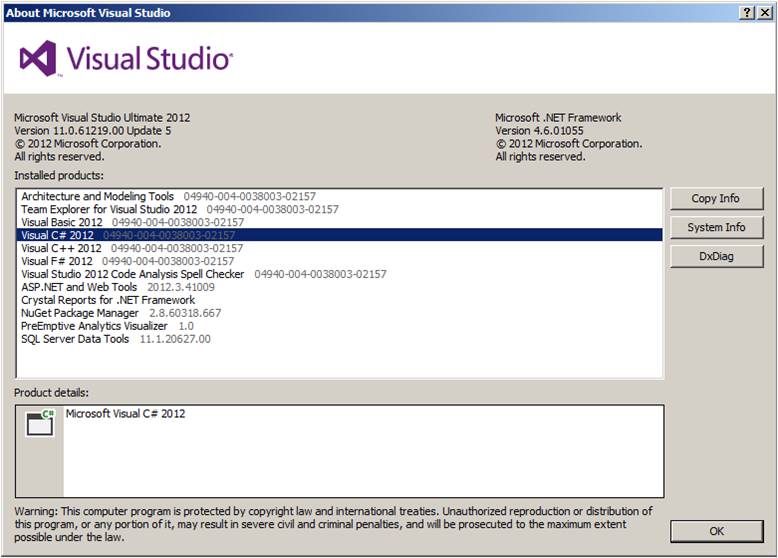This screenshot has width=778, height=558.
Task: Click the Installed products label
Action: 59,176
